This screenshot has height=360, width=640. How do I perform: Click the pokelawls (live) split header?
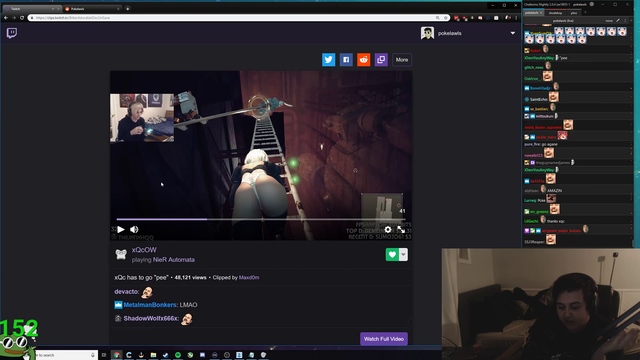(563, 20)
